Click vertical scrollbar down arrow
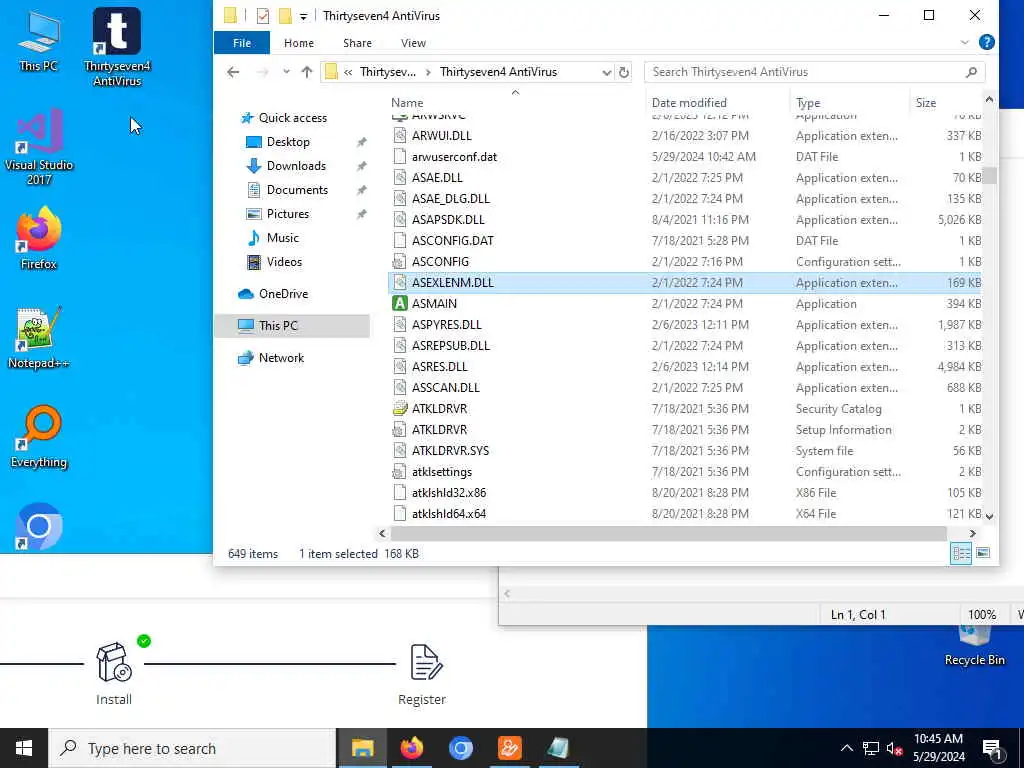The width and height of the screenshot is (1024, 768). pos(989,516)
